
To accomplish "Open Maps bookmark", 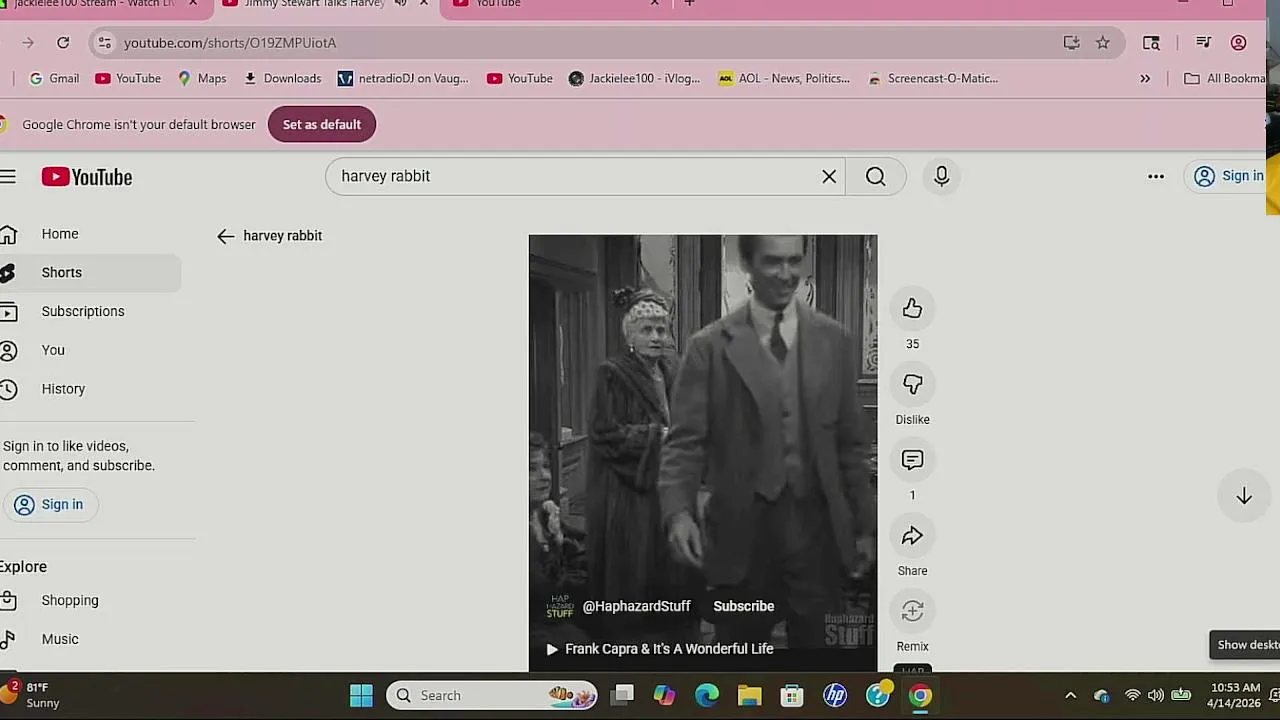I will pos(202,78).
